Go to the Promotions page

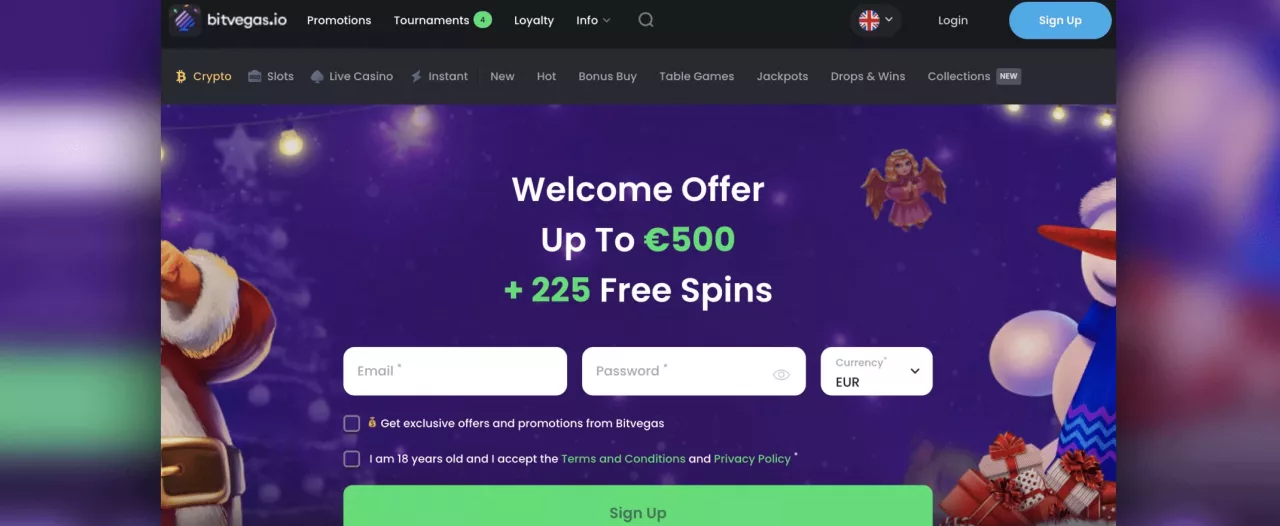pos(339,20)
